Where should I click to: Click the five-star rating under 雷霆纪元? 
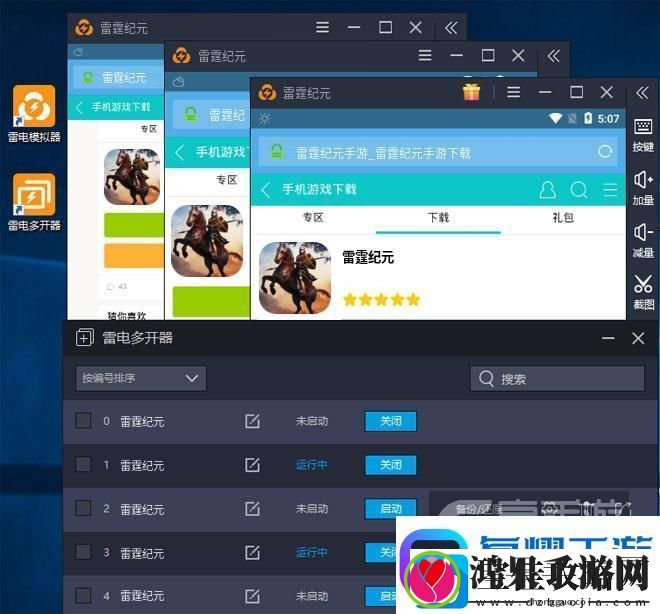[381, 300]
